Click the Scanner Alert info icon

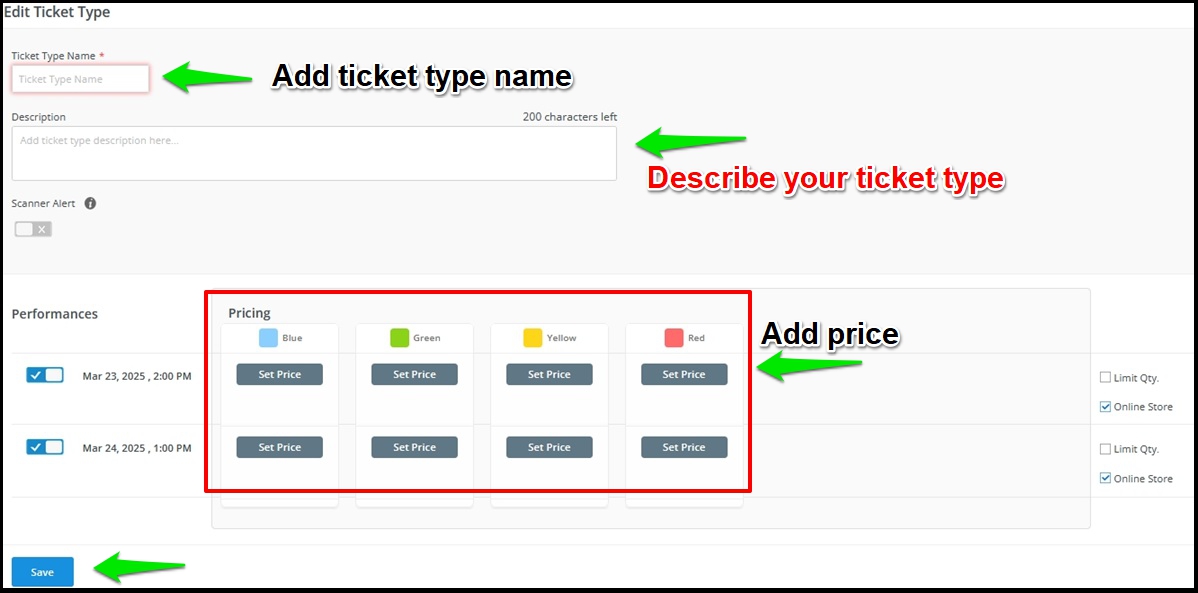tap(90, 203)
